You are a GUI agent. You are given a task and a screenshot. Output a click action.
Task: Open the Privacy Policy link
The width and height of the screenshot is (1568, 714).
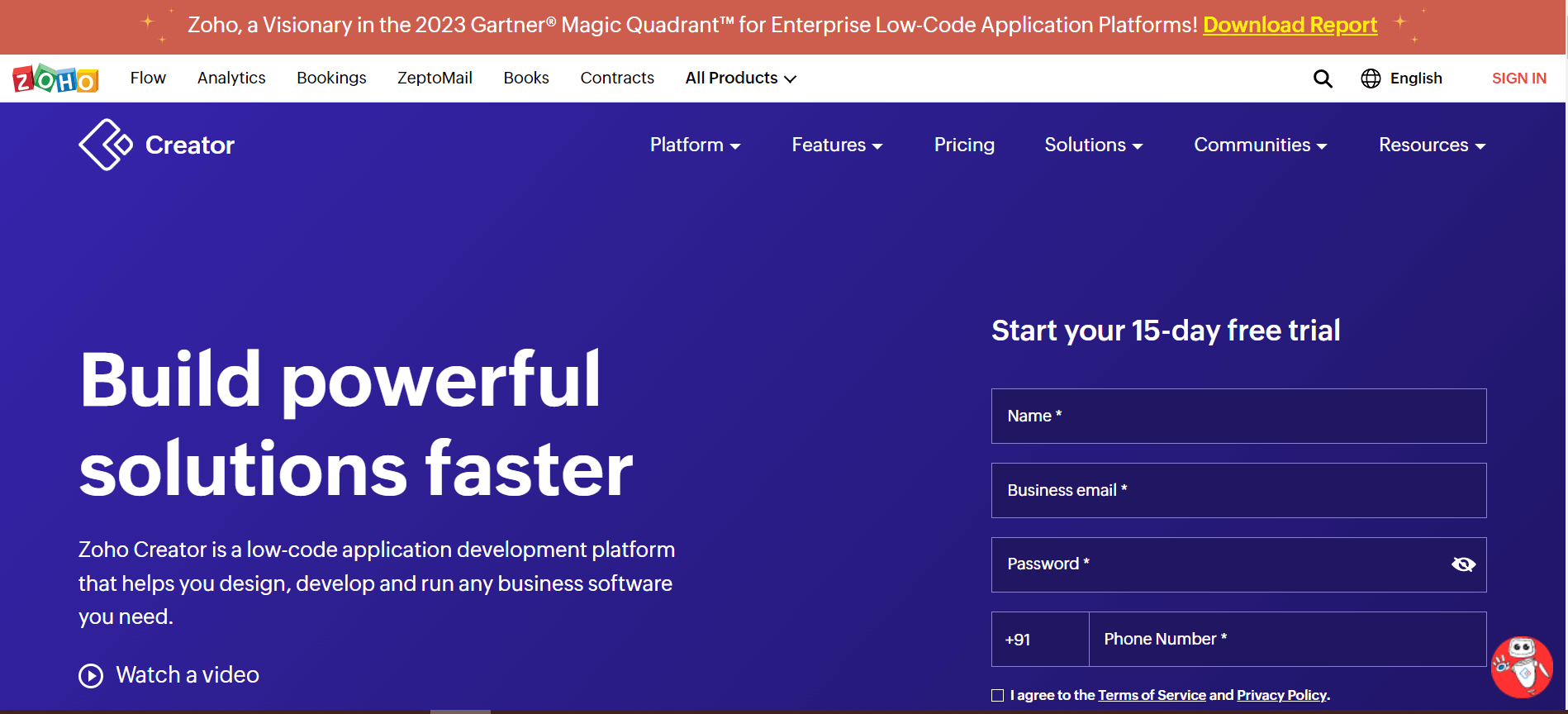pos(1281,696)
